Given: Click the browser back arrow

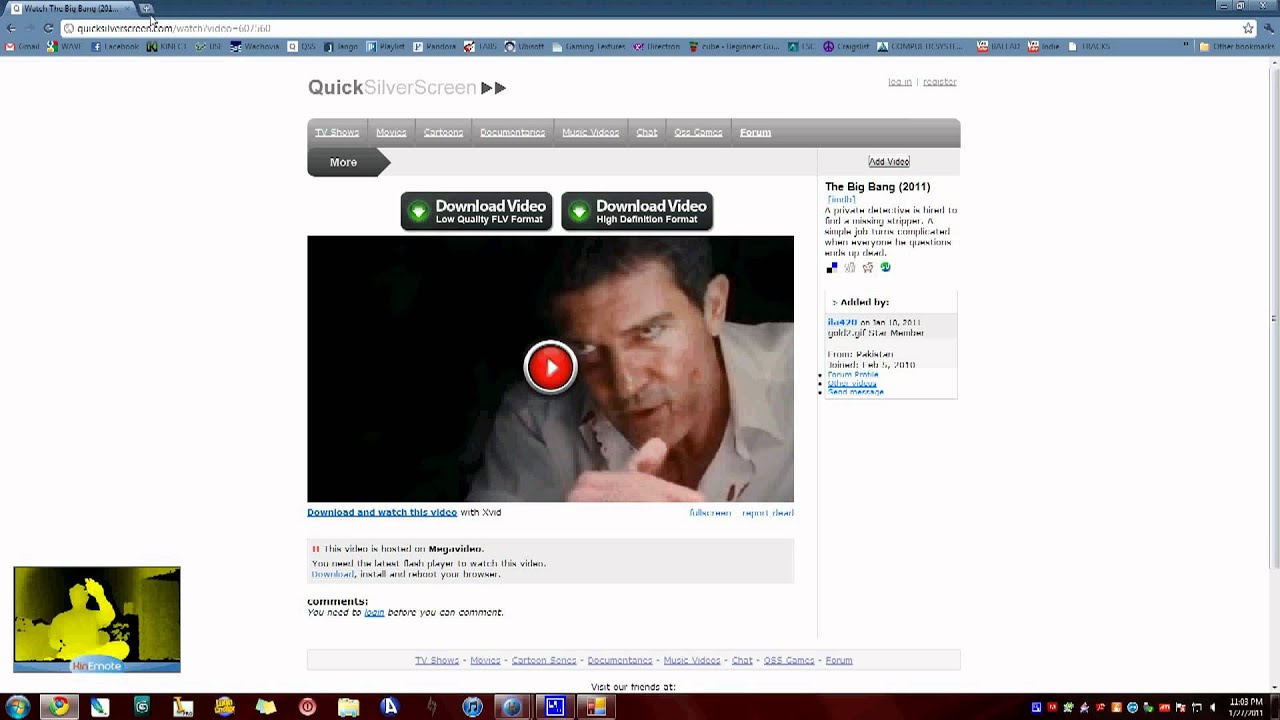Looking at the screenshot, I should 10,28.
